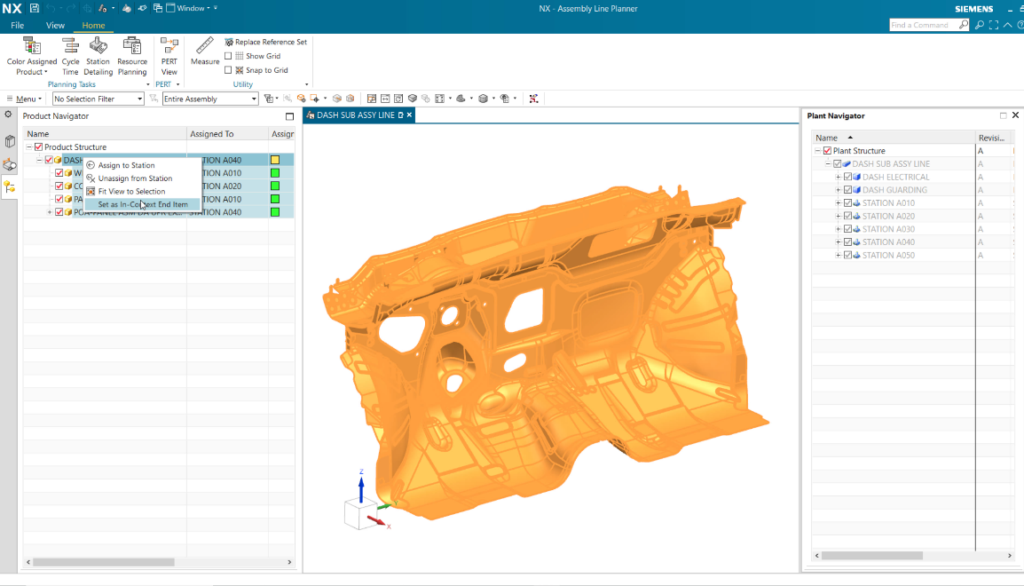Click the red X snap icon at the toolbar end
The image size is (1024, 586).
coord(534,99)
